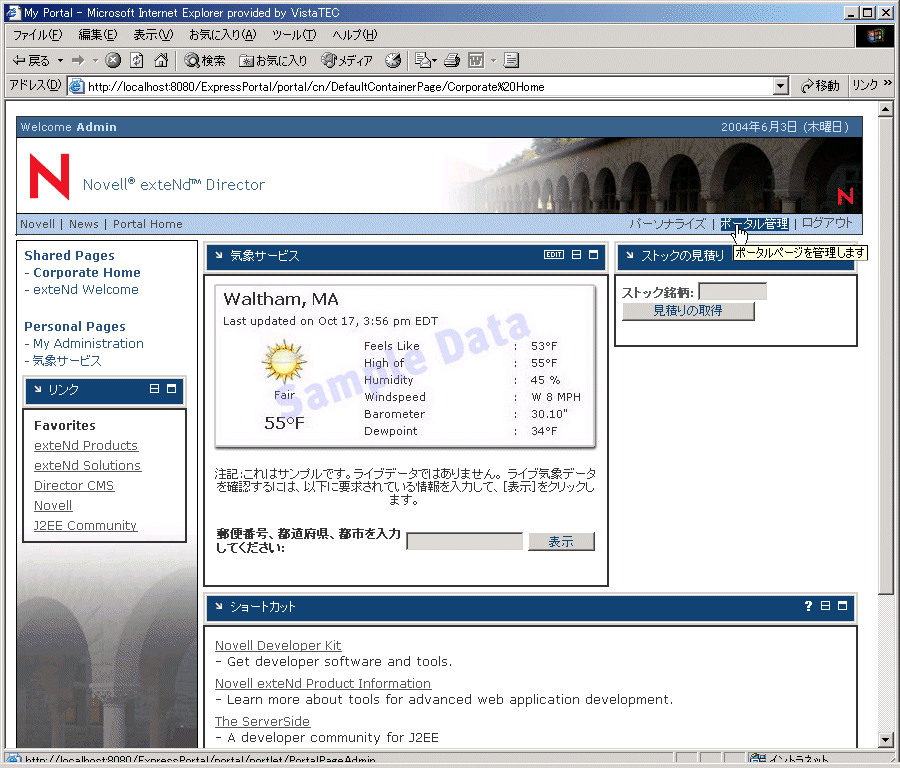This screenshot has width=900, height=768.
Task: Open The ServerSide link
Action: coord(262,721)
